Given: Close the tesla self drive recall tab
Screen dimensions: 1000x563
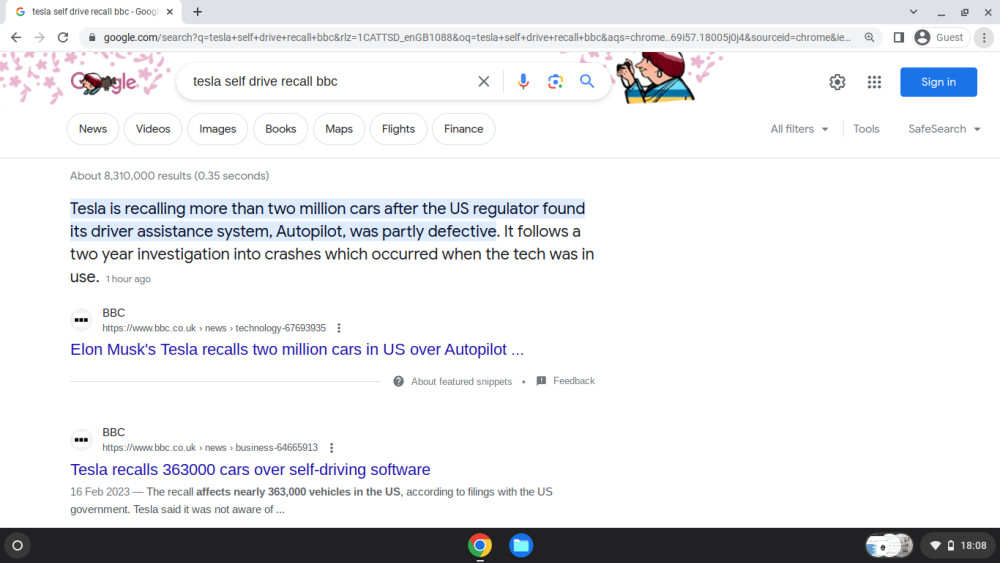Looking at the screenshot, I should pyautogui.click(x=170, y=11).
